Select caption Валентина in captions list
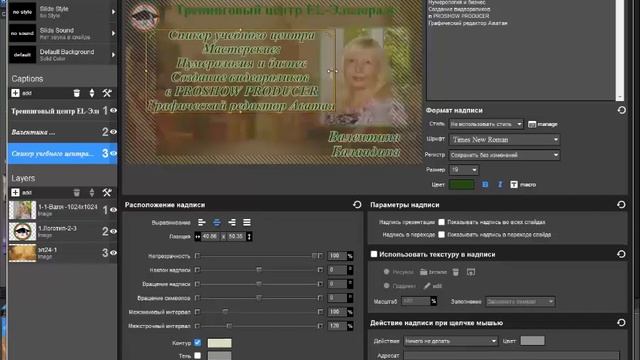 pos(62,132)
